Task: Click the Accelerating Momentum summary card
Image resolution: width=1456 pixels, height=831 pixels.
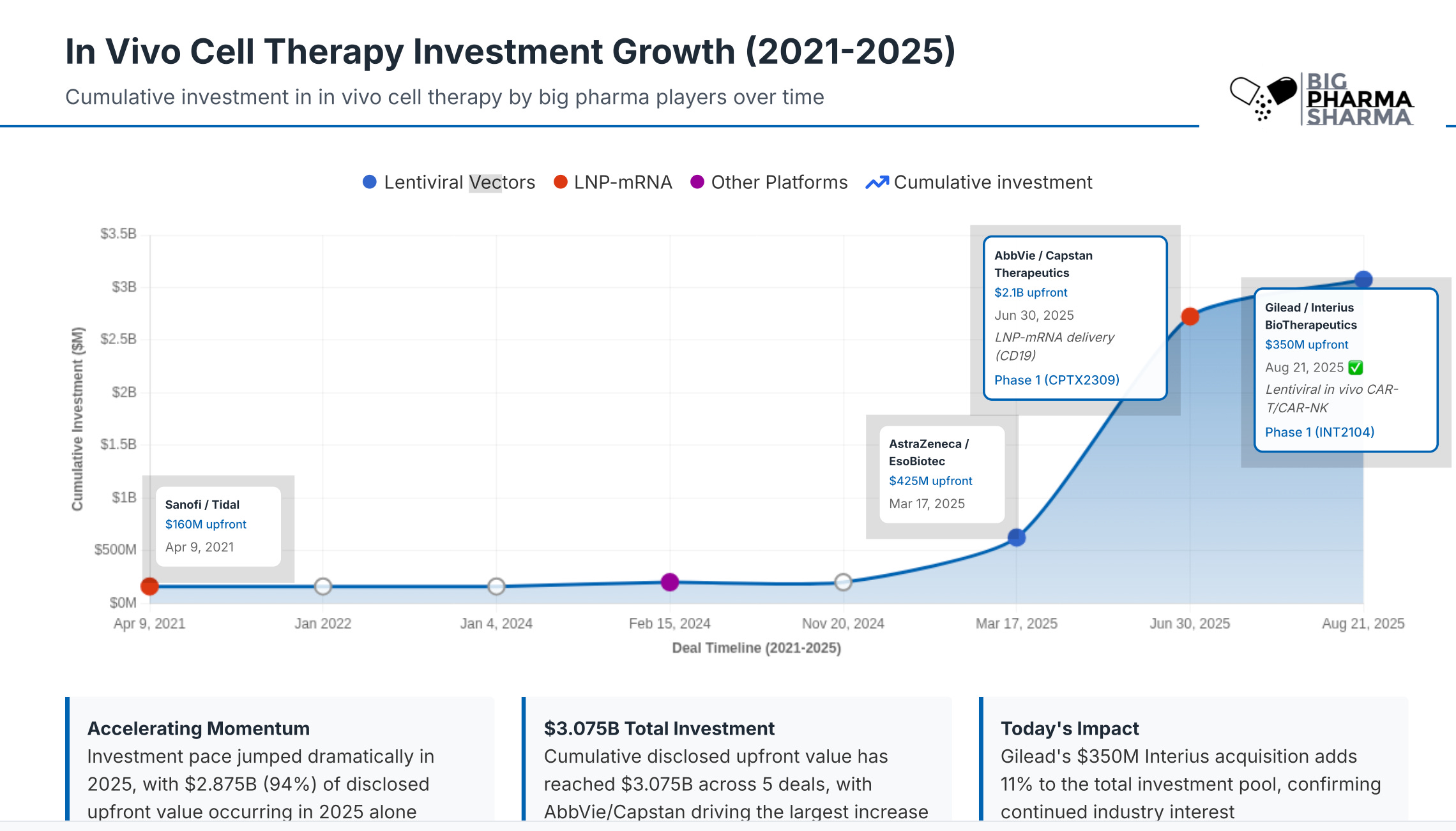Action: point(281,760)
